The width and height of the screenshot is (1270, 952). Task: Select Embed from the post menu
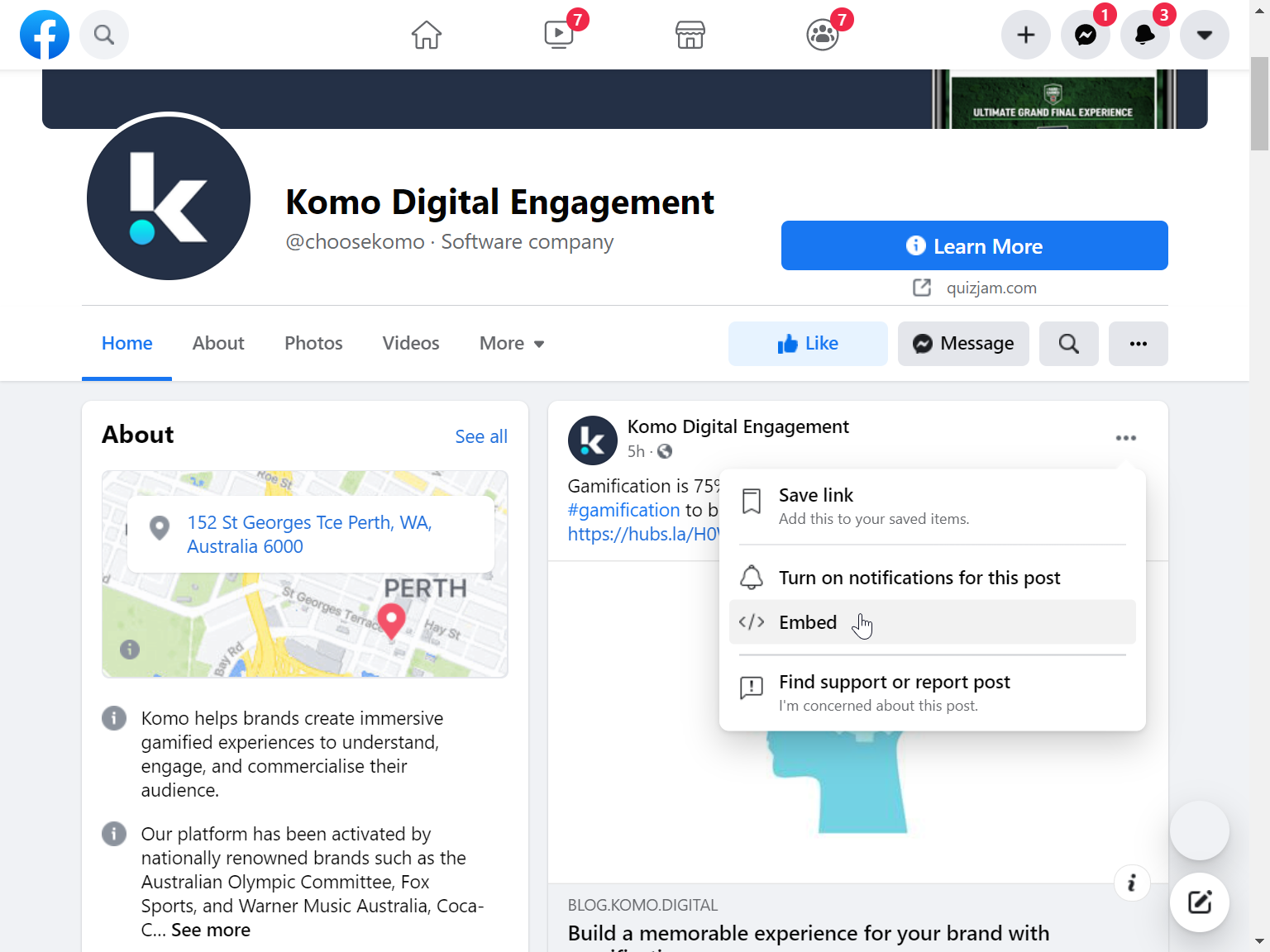pos(807,622)
